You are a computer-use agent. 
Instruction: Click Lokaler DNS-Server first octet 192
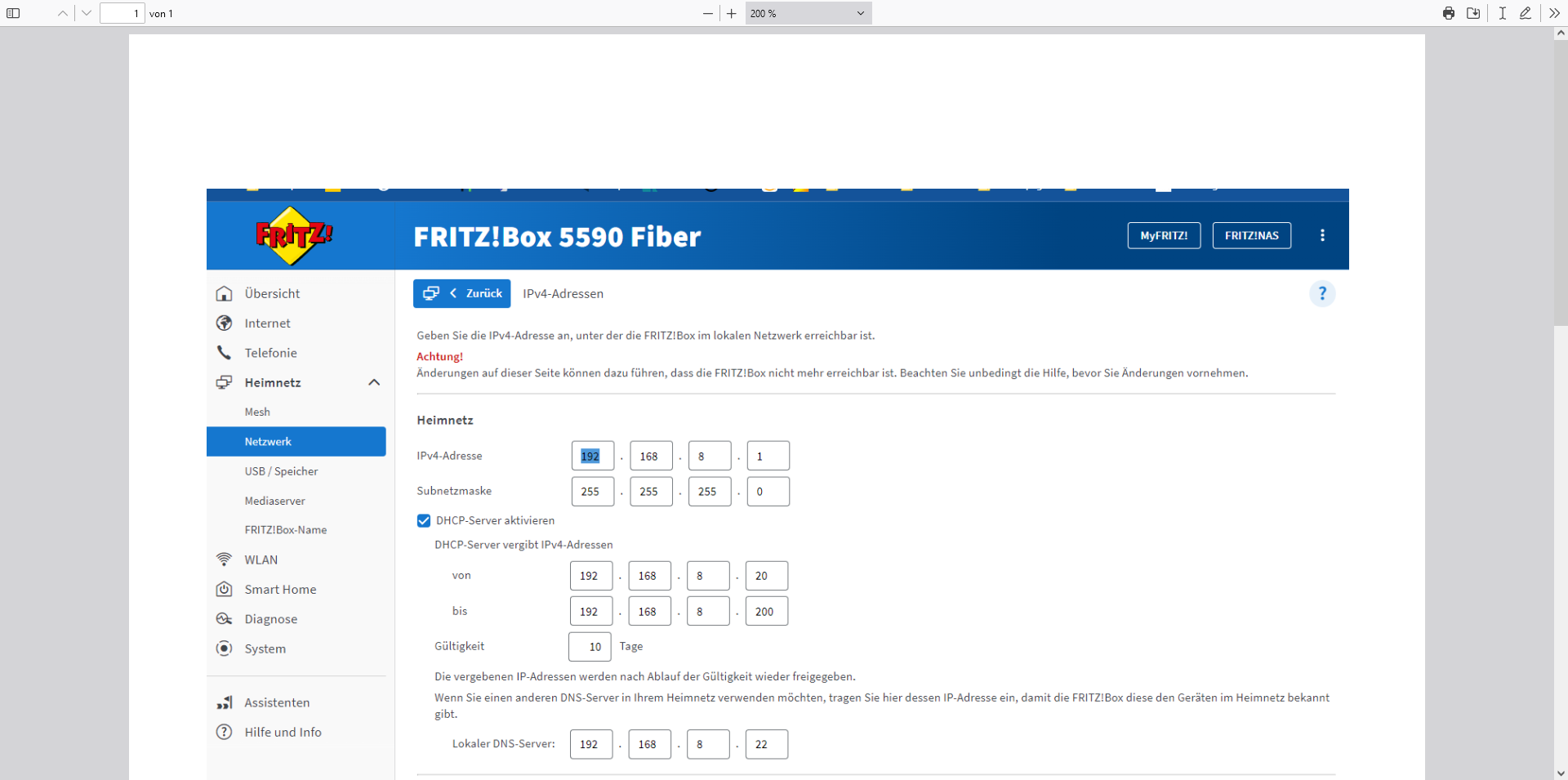click(591, 744)
